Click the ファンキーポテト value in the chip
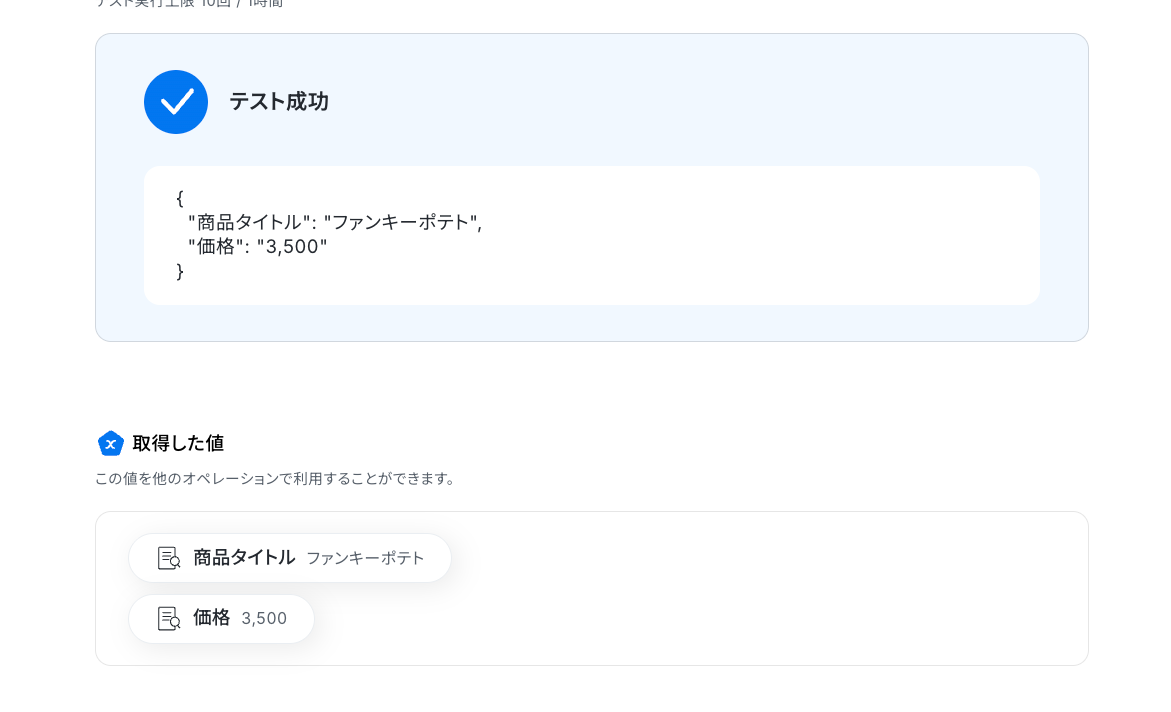Screen dimensions: 1171x712 coord(365,559)
